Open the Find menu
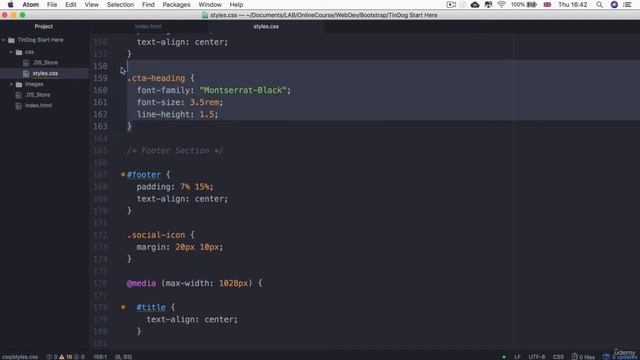 148,4
